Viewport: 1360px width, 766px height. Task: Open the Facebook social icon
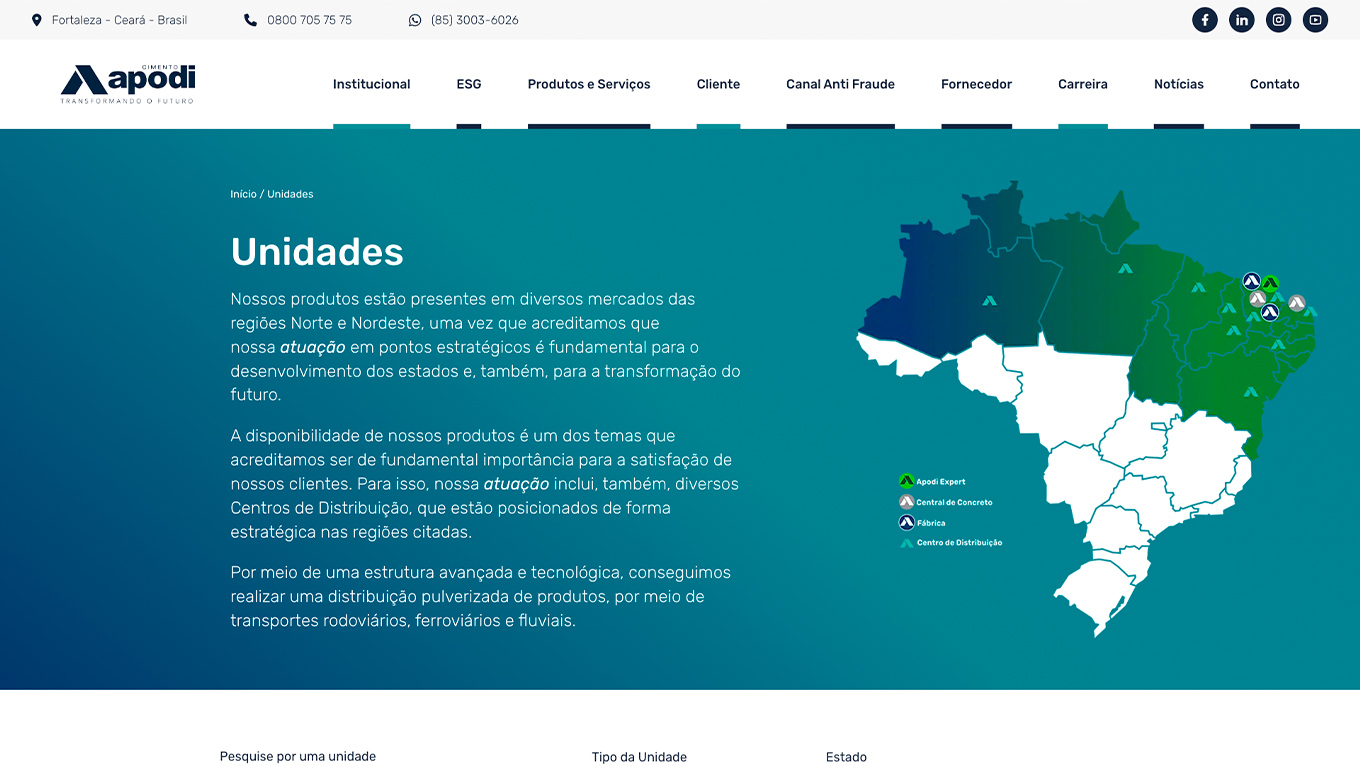click(x=1205, y=20)
